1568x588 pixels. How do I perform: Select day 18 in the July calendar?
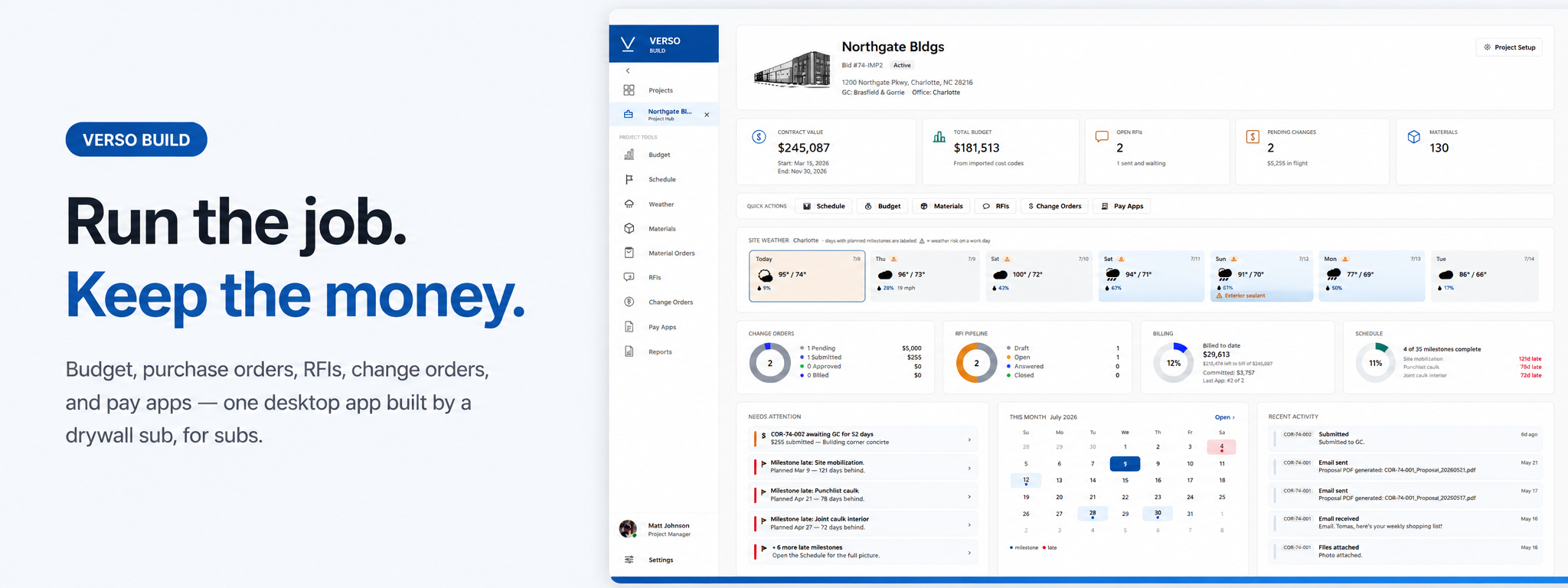point(1222,481)
